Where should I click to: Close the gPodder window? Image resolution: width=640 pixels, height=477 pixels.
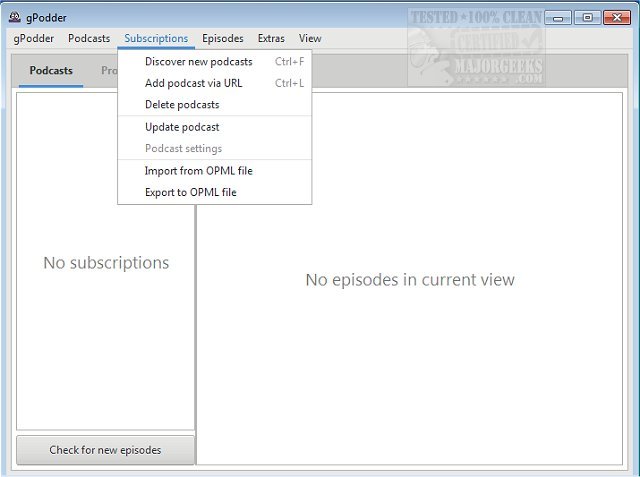617,18
